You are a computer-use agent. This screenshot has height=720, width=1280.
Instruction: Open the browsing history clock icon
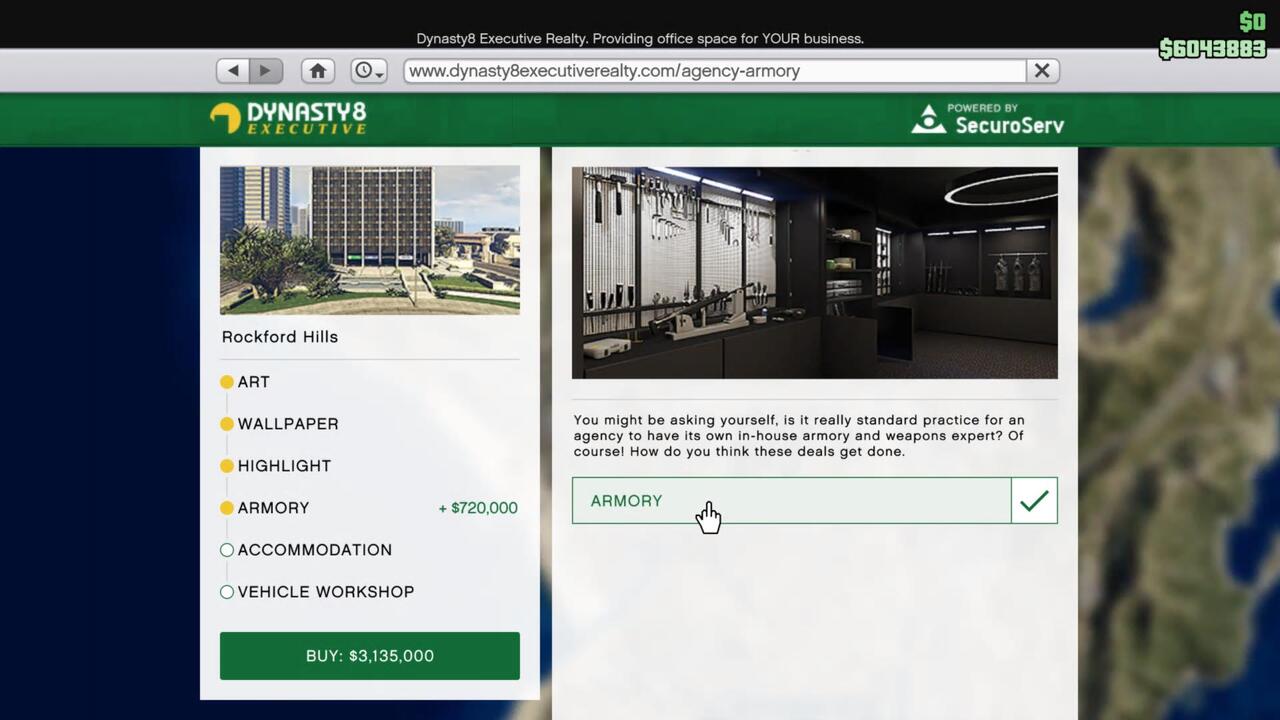pos(362,70)
